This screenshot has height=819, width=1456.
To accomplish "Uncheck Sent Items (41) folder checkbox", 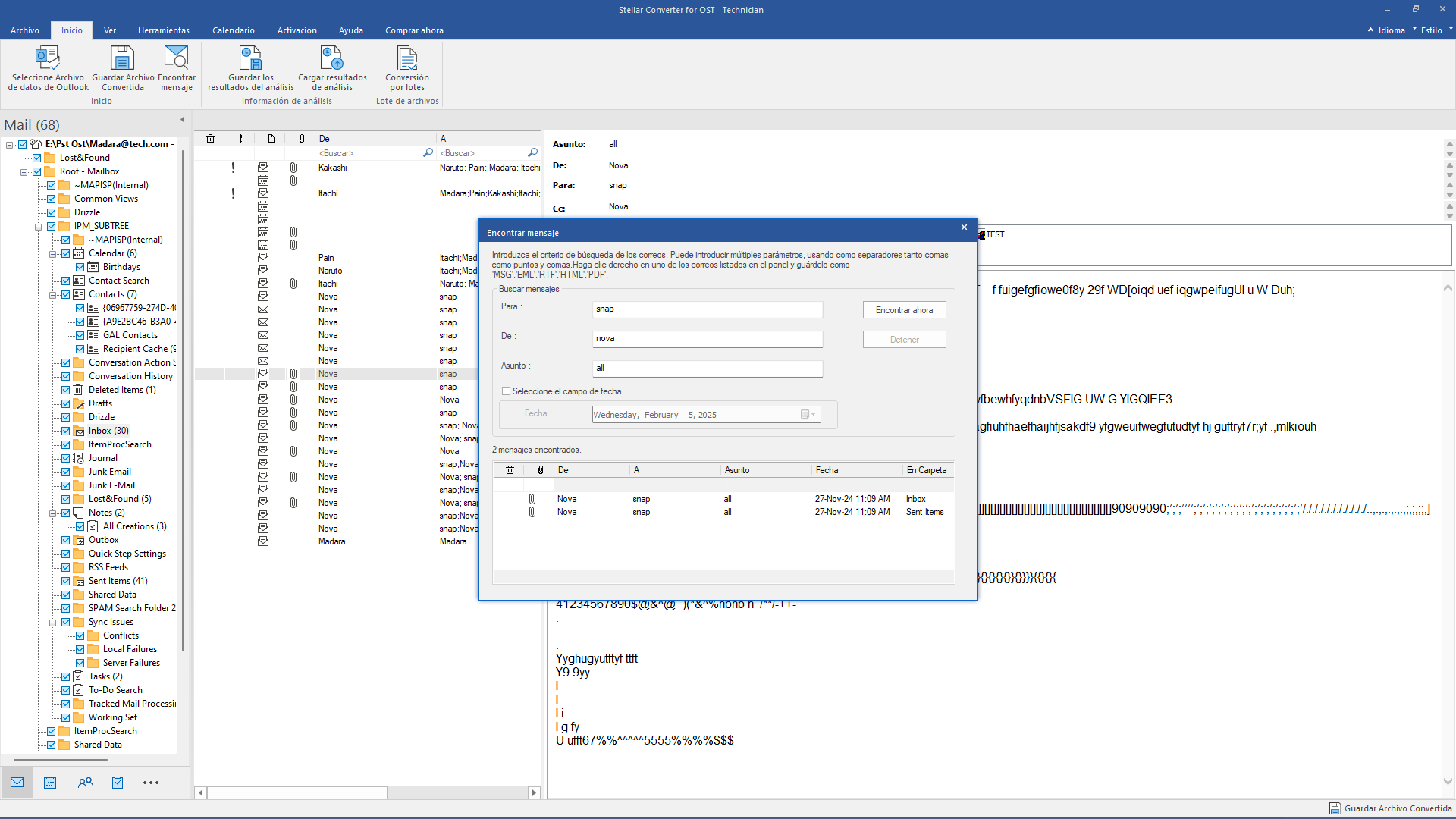I will pos(66,581).
